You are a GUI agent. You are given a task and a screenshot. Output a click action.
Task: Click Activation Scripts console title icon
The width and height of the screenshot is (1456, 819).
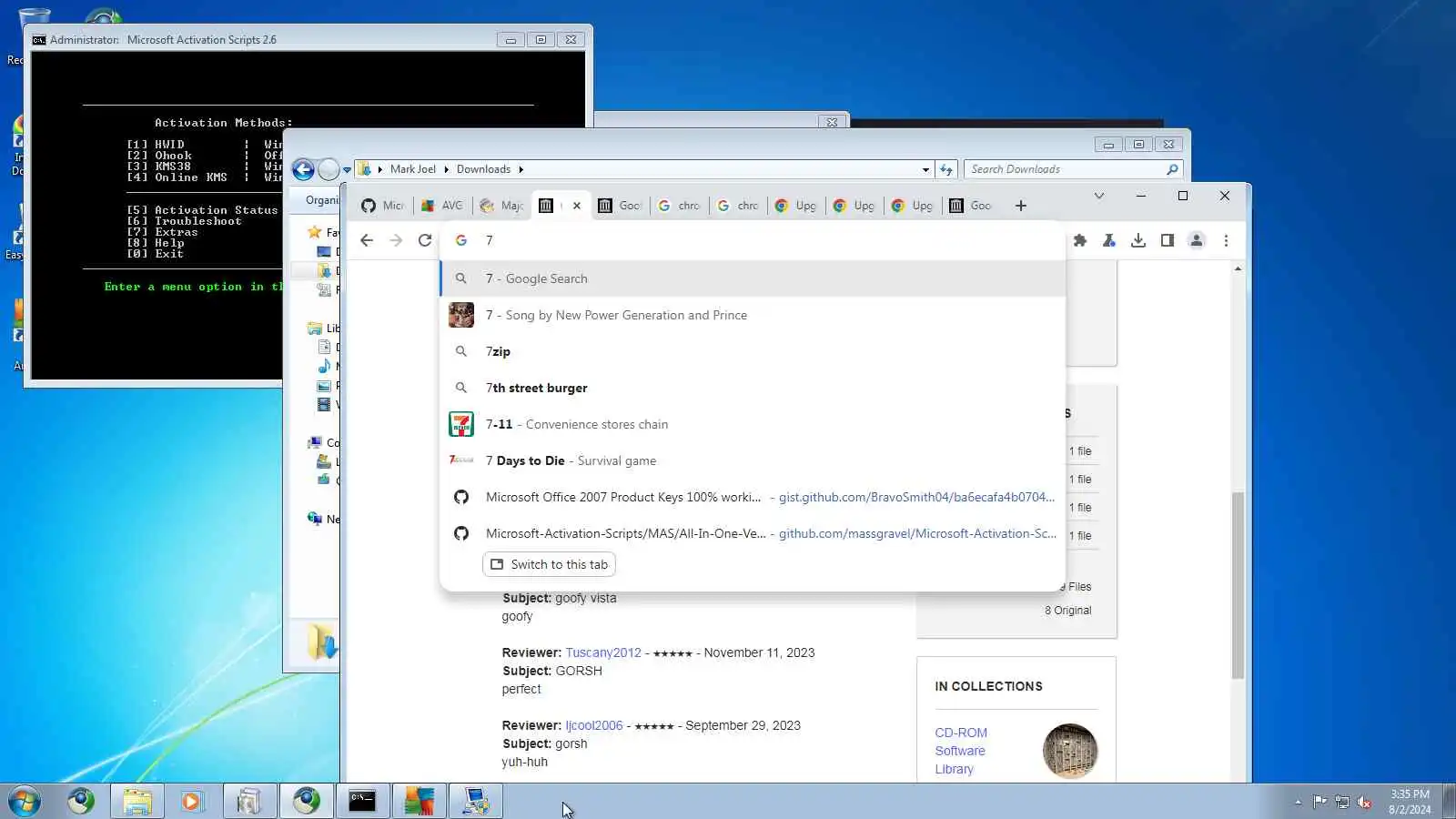39,40
